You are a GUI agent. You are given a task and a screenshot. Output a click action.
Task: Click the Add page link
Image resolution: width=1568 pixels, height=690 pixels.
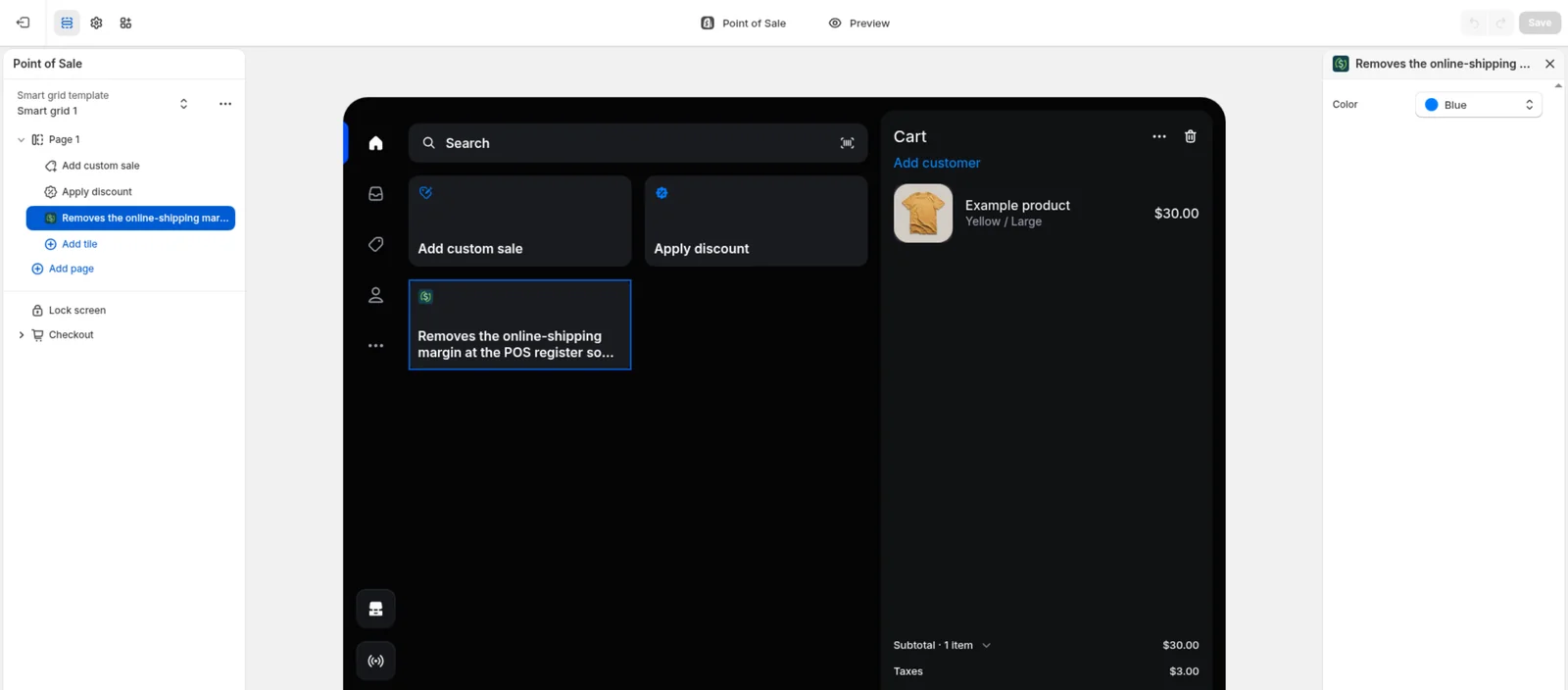point(63,269)
